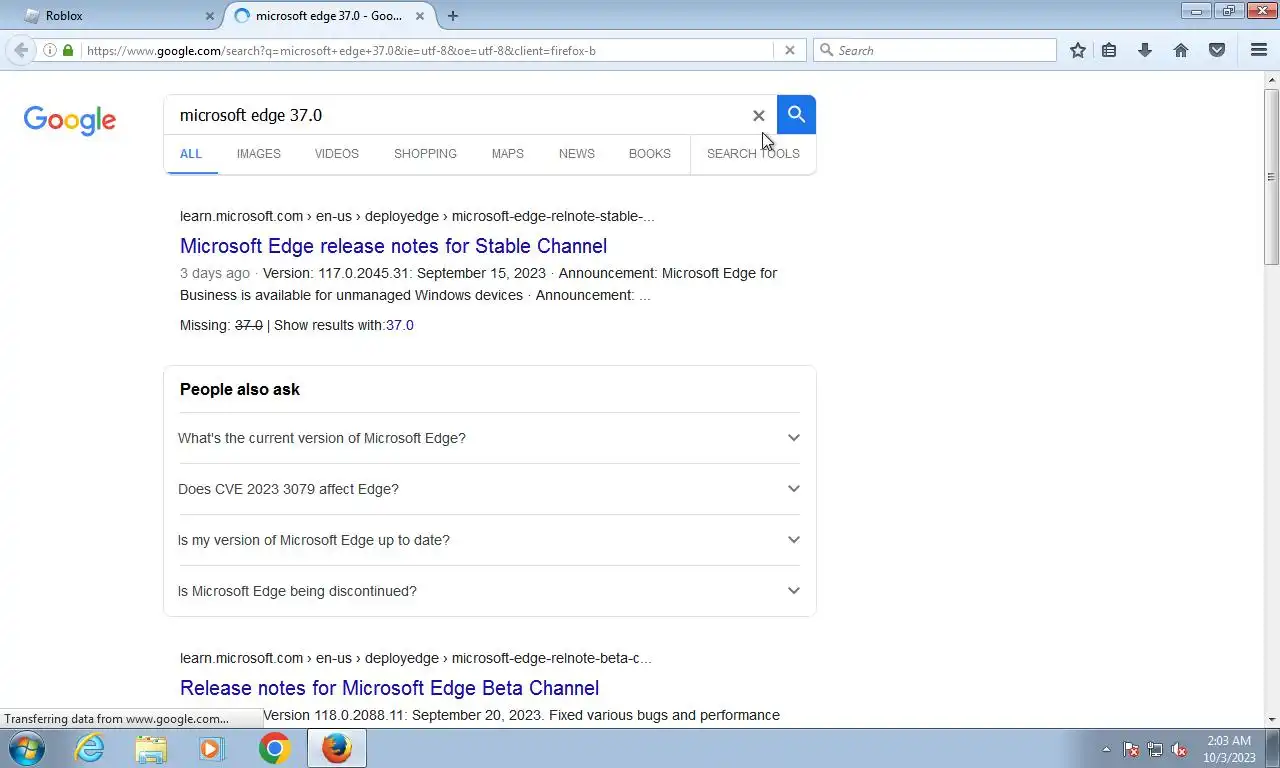This screenshot has height=768, width=1280.
Task: Open the Downloads arrow icon
Action: coord(1145,50)
